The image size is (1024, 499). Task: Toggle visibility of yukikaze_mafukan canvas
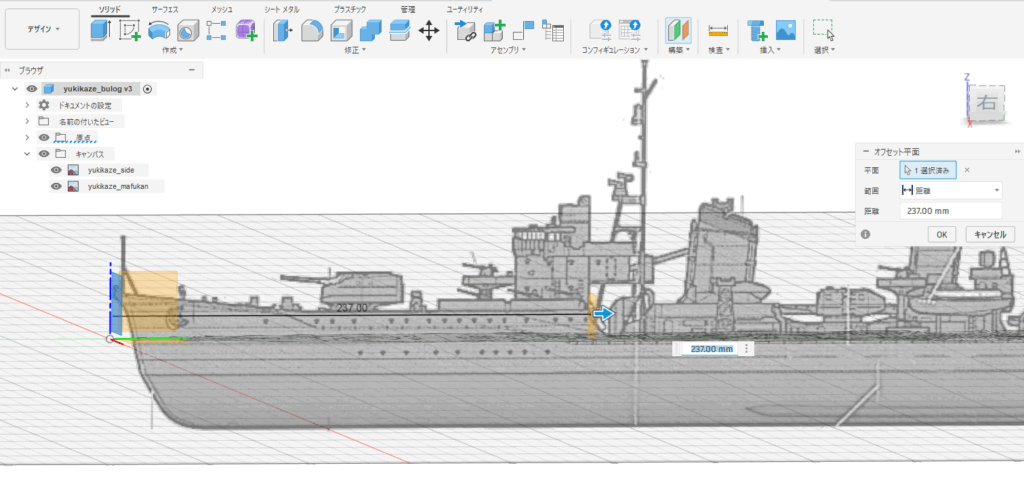pyautogui.click(x=56, y=186)
